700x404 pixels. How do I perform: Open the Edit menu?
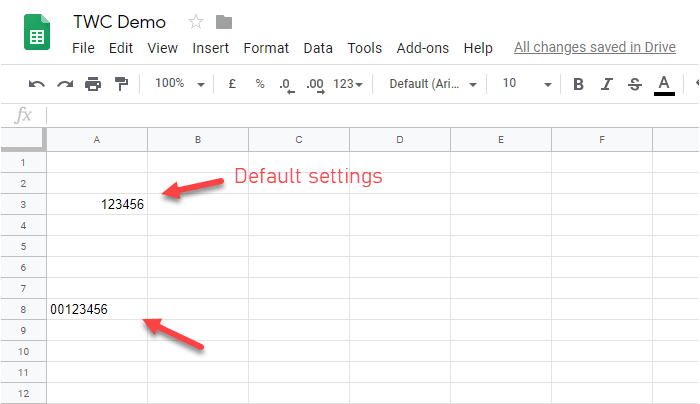[121, 48]
